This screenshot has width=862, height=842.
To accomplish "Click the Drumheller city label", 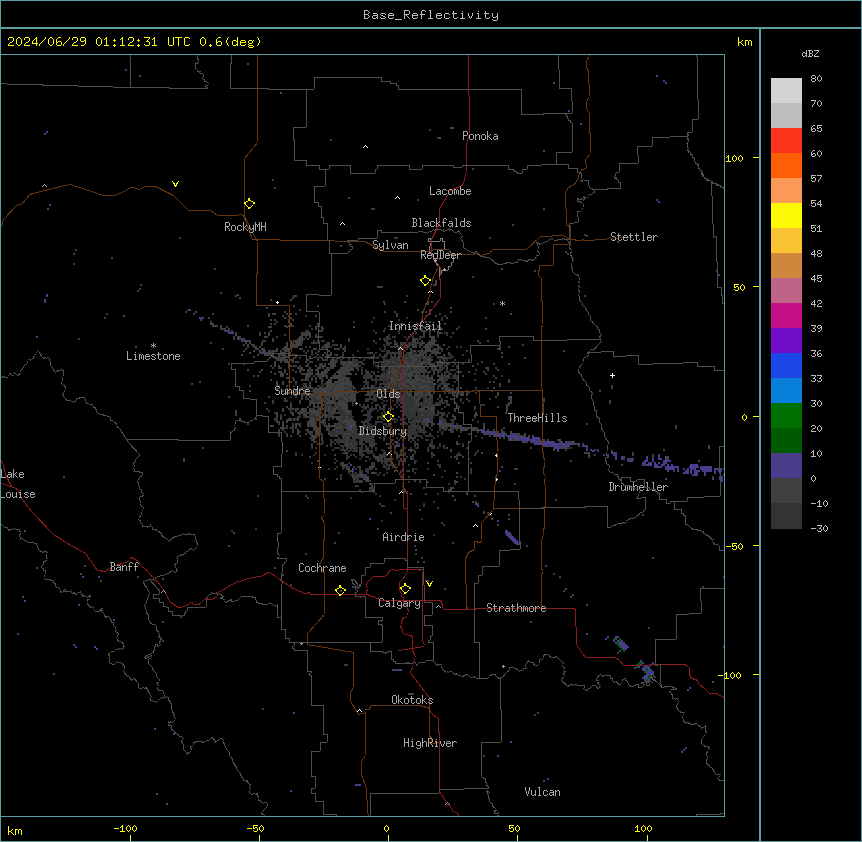I will tap(638, 487).
